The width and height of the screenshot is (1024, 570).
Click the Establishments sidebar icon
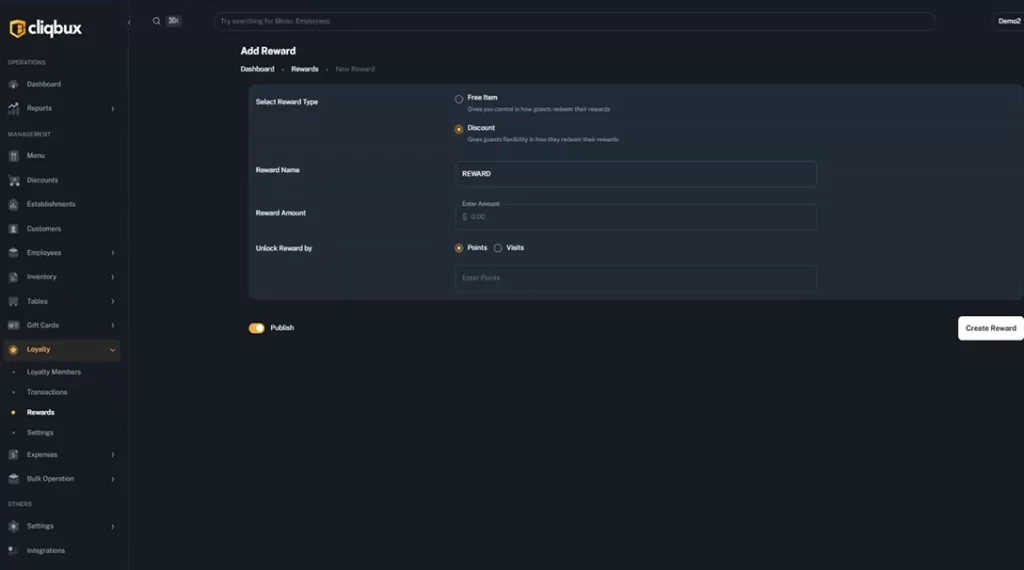pyautogui.click(x=14, y=204)
